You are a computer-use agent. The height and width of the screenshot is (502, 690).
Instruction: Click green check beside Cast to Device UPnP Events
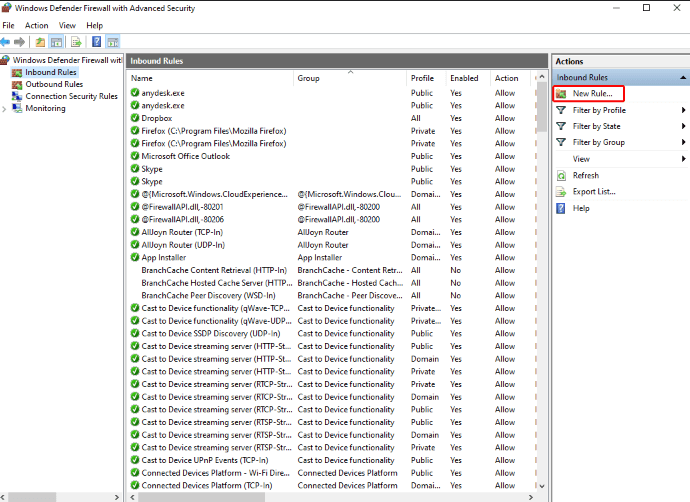135,460
